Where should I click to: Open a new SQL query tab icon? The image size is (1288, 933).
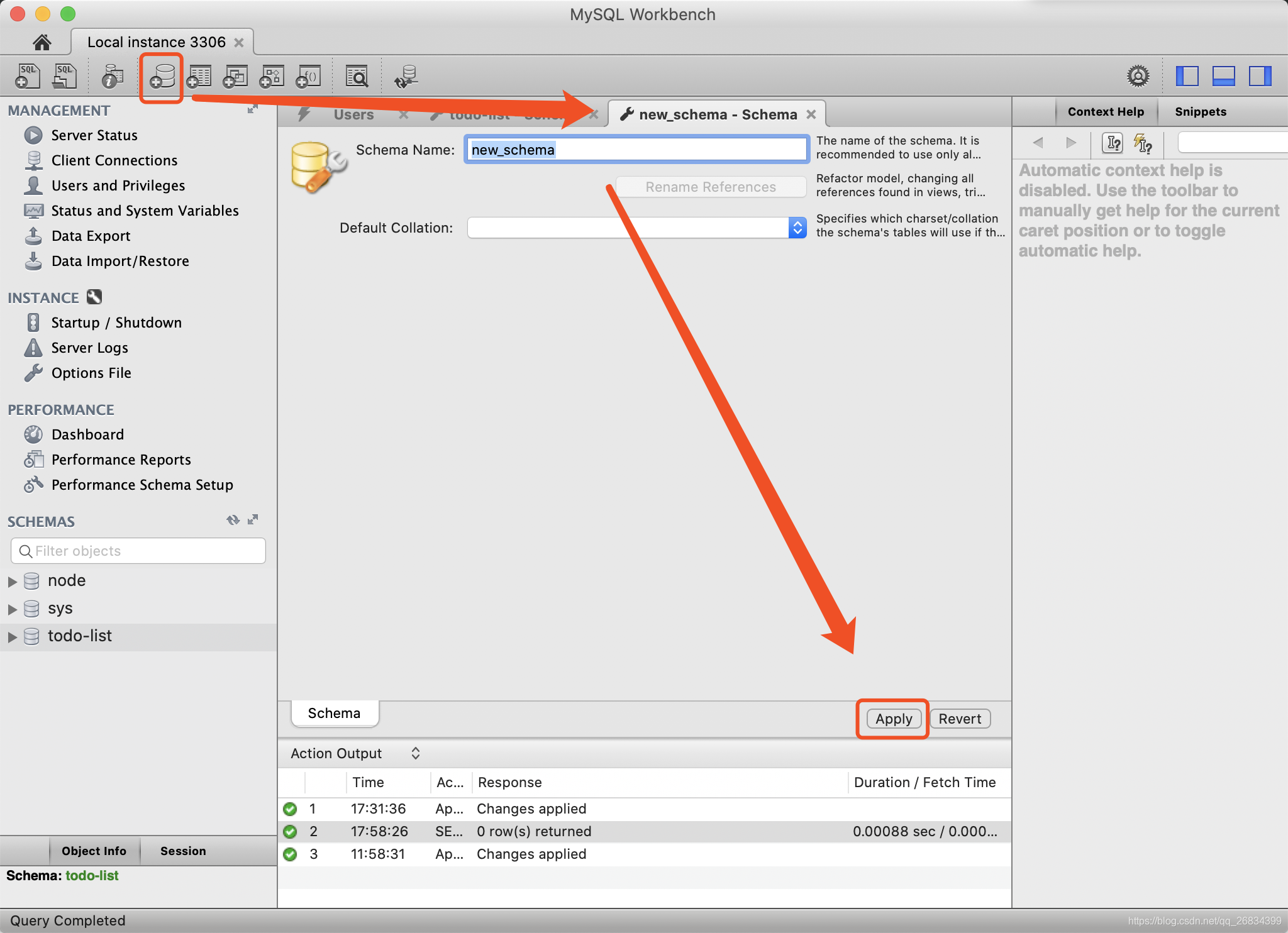coord(28,77)
